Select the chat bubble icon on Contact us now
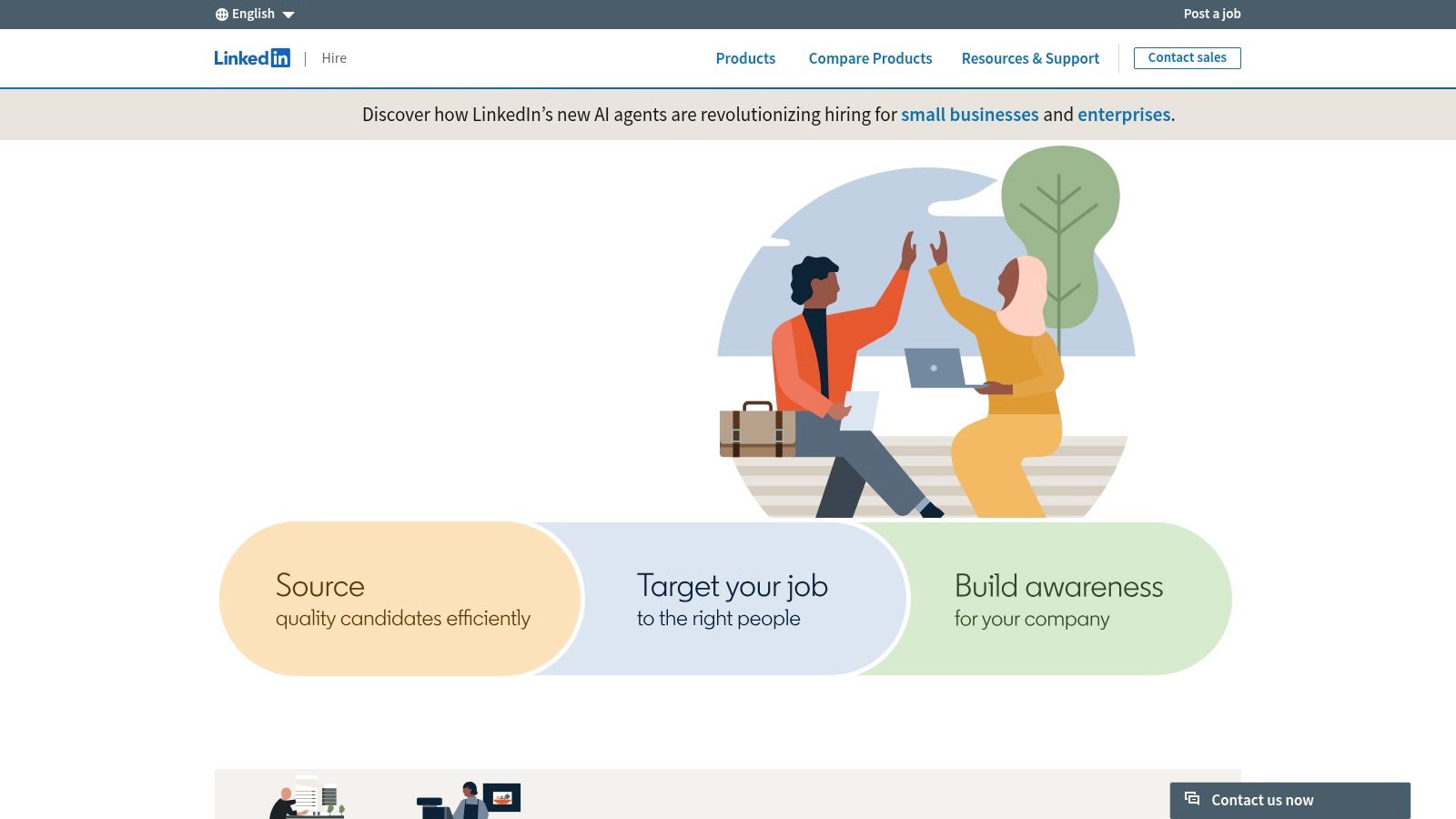 (1192, 800)
